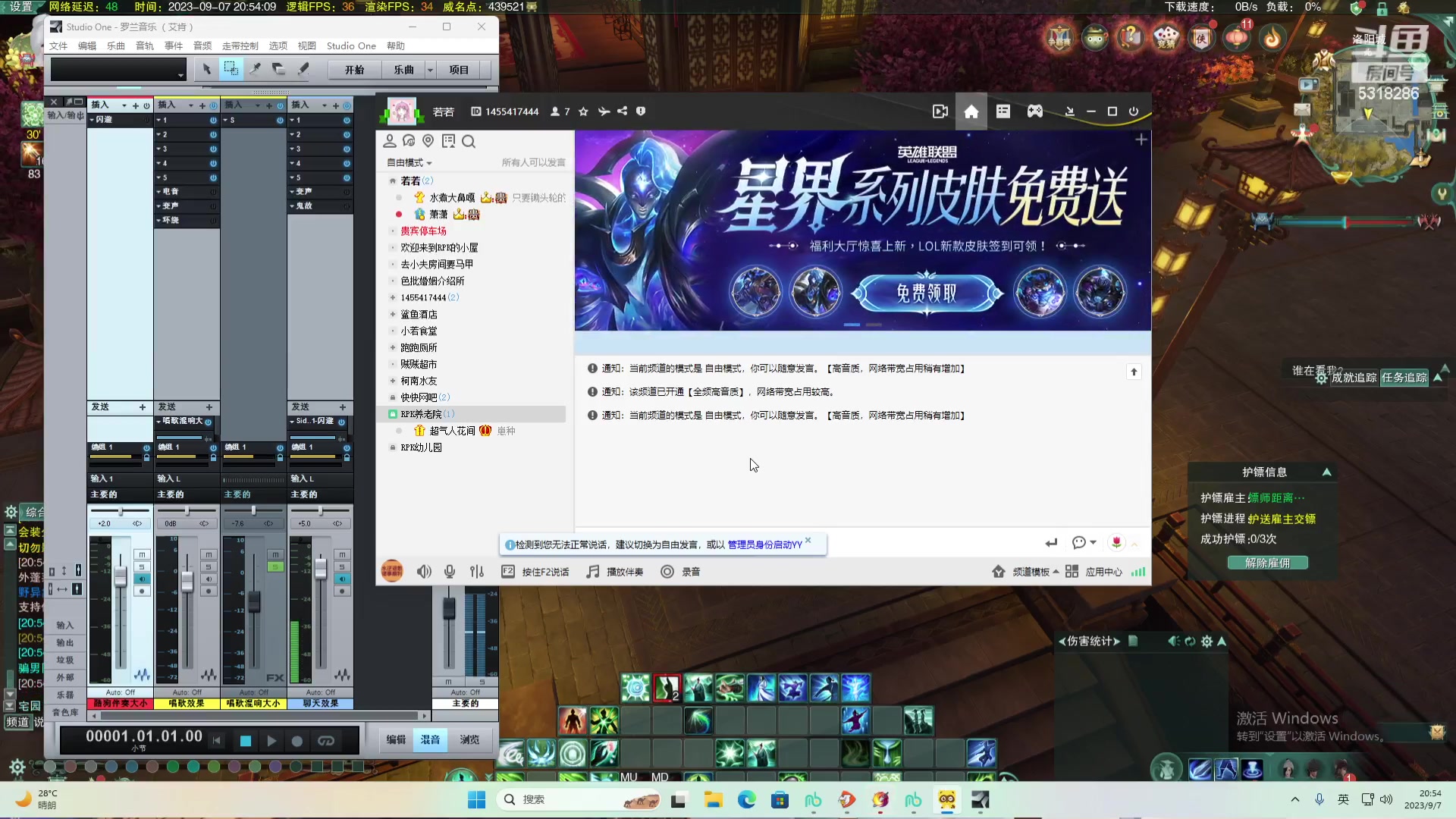Select the range tool in Studio One toolbar
The width and height of the screenshot is (1456, 819).
coord(231,69)
